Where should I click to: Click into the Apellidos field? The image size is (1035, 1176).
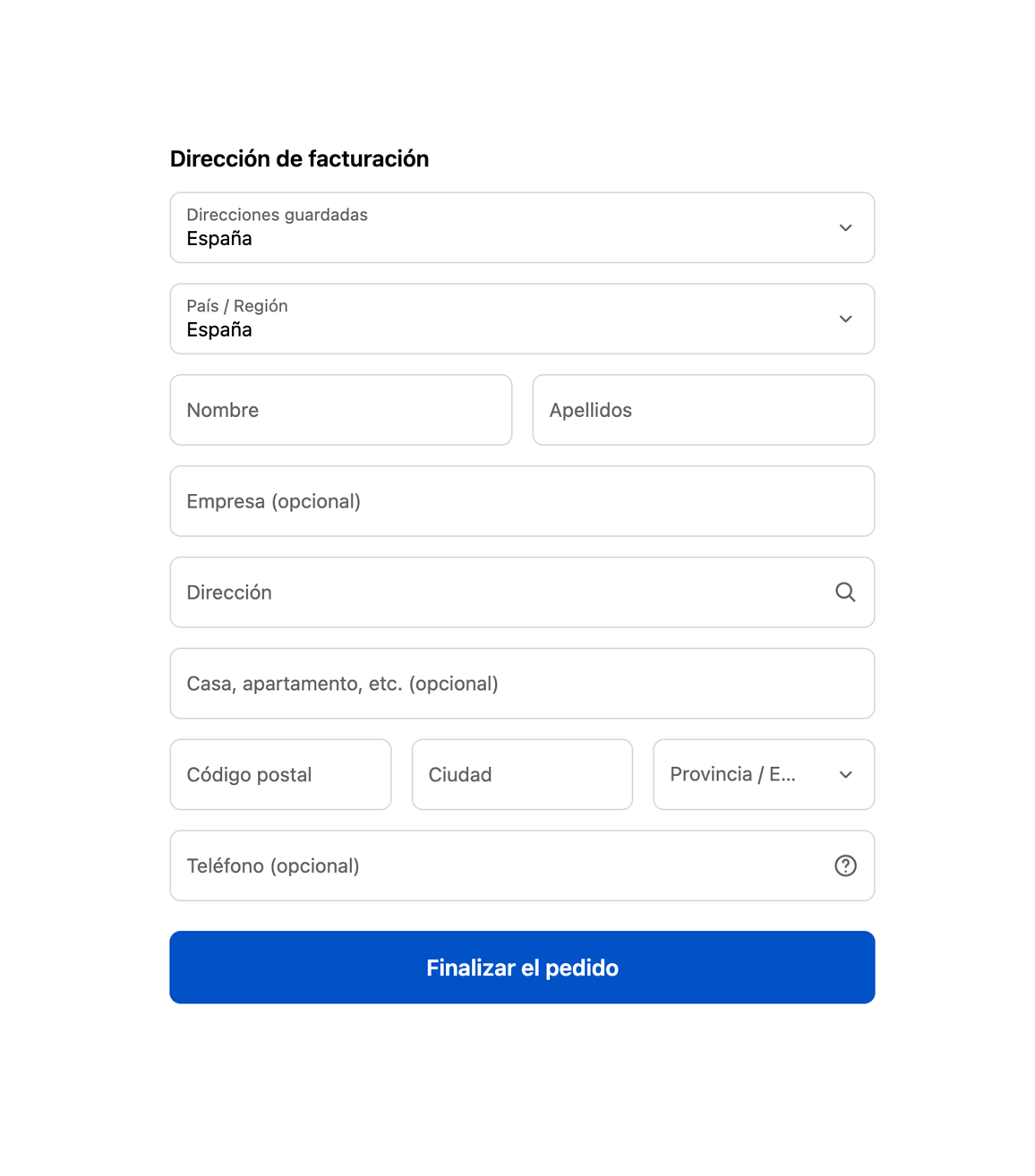pyautogui.click(x=703, y=411)
